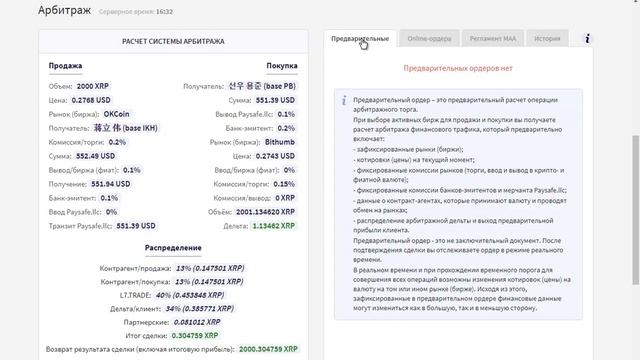Select the volume value 2000 XRP
640x360 pixels.
pyautogui.click(x=93, y=86)
